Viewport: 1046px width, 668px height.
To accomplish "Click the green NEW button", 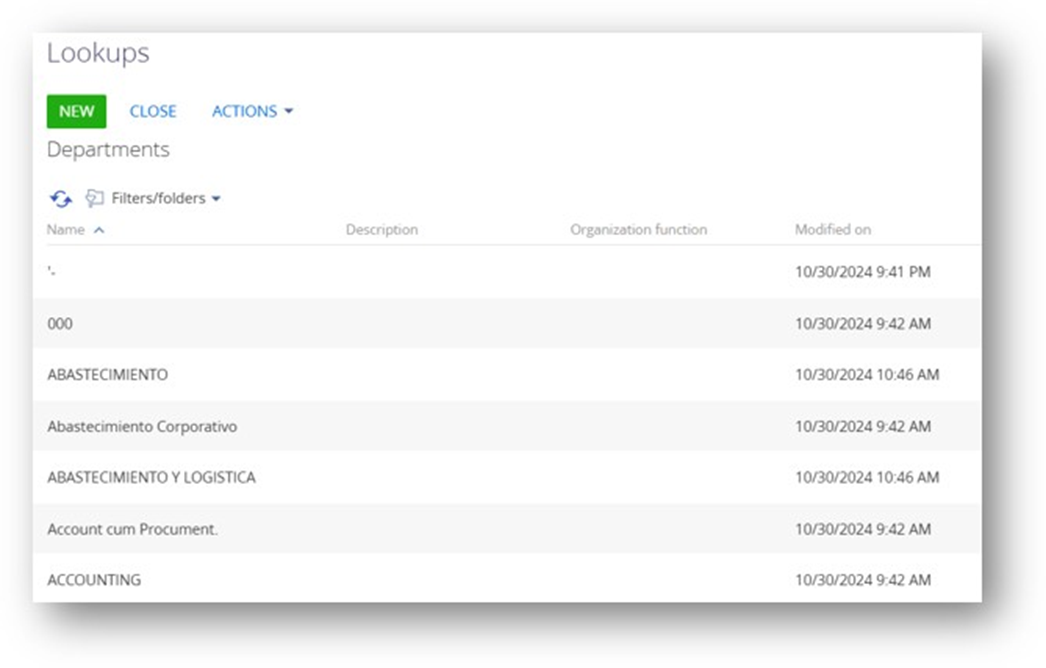I will coord(76,111).
